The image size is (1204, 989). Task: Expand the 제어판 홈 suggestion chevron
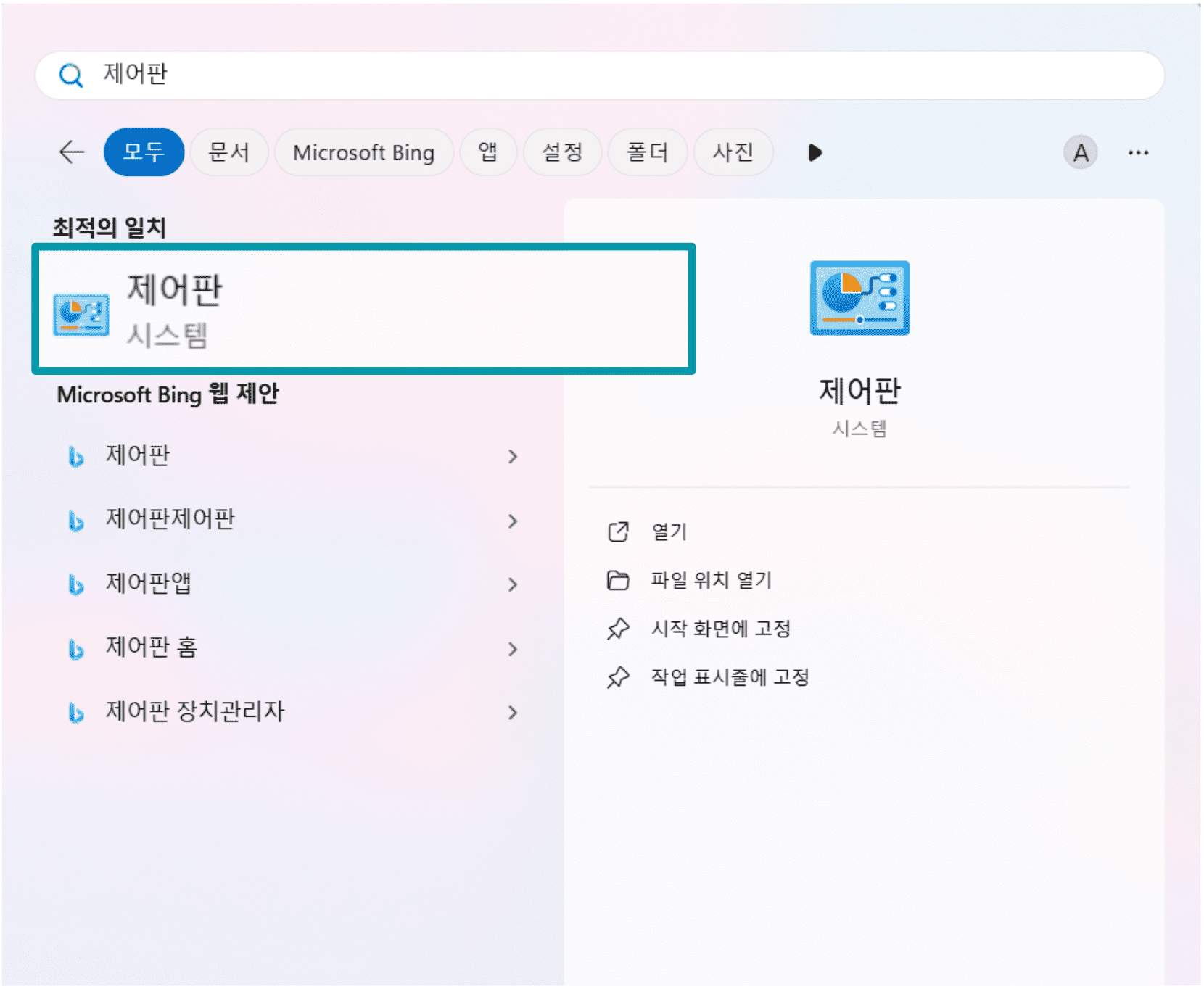click(513, 649)
